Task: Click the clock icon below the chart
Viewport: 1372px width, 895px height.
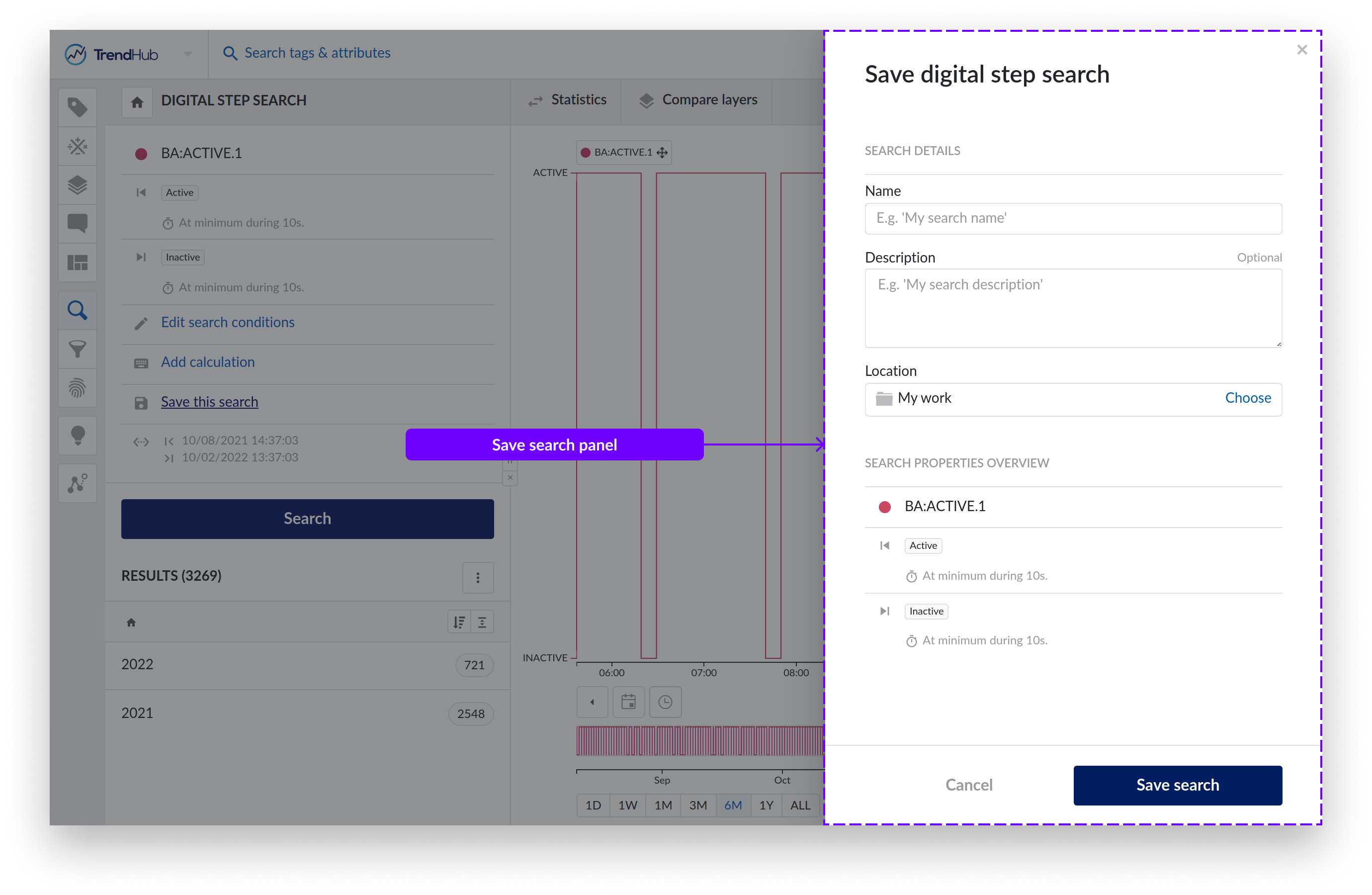Action: (665, 702)
